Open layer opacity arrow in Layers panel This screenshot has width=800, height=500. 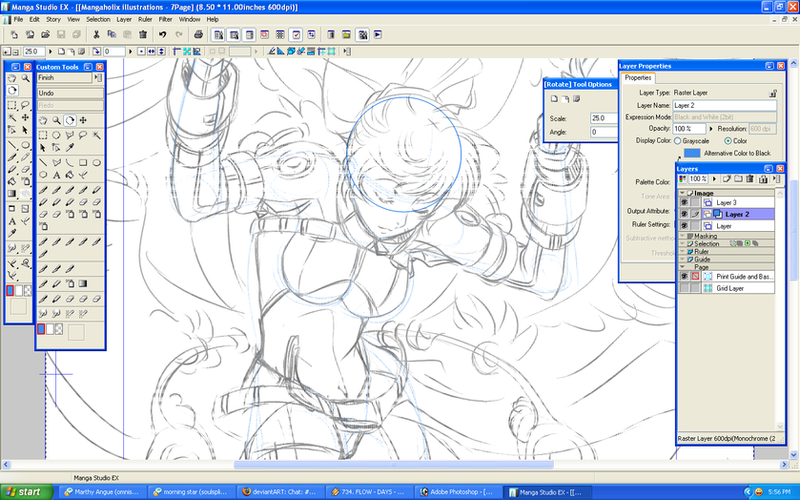click(714, 179)
